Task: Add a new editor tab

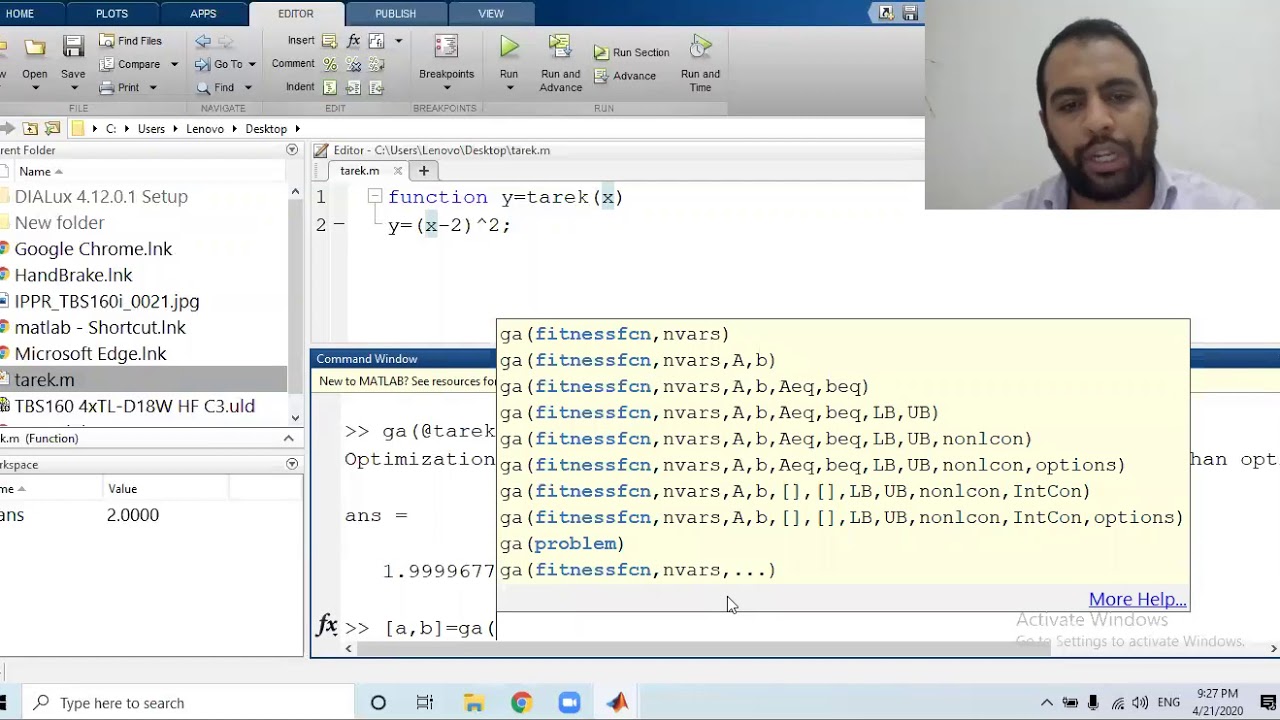Action: pos(423,171)
